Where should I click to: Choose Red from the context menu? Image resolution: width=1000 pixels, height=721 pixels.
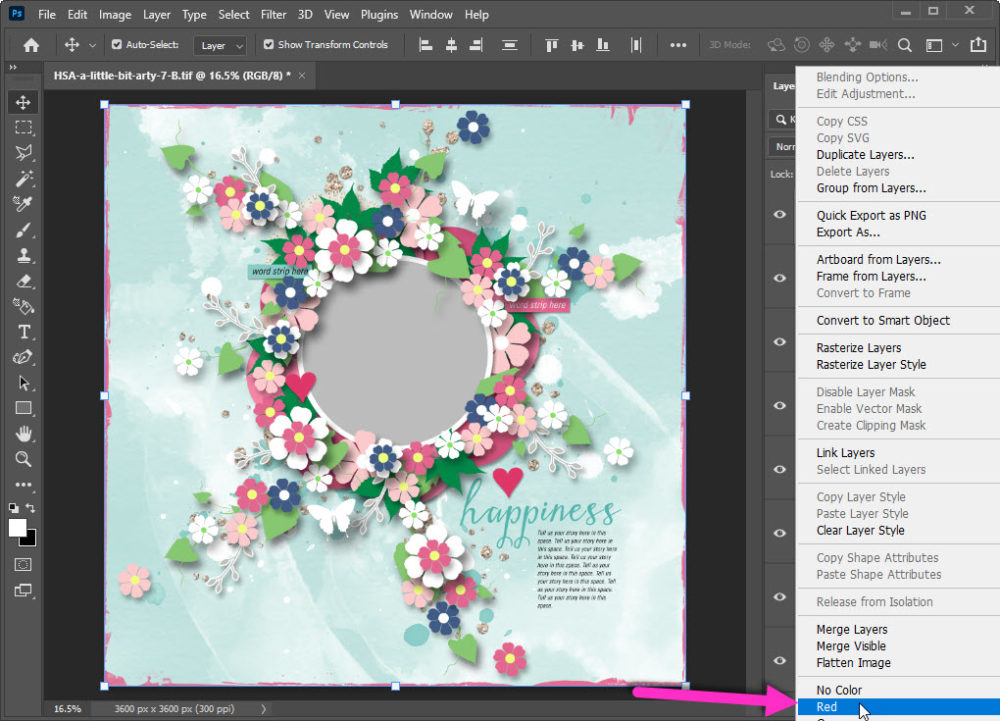[899, 706]
